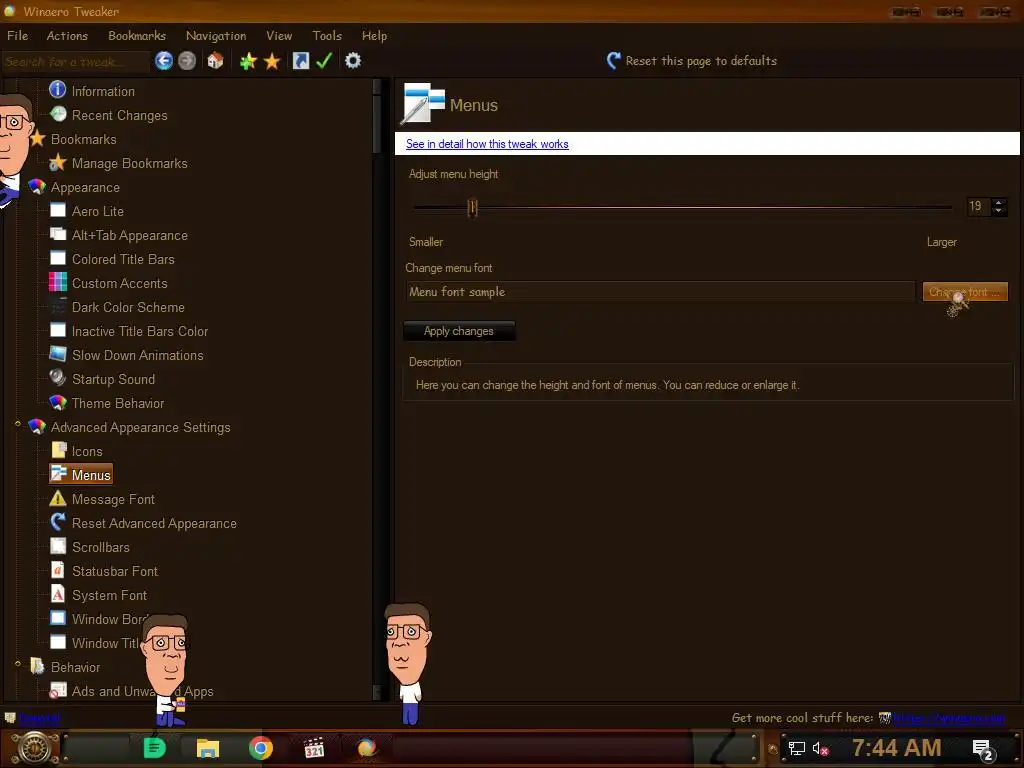This screenshot has width=1024, height=768.
Task: Click in the Search for a tweak field
Action: coord(75,62)
